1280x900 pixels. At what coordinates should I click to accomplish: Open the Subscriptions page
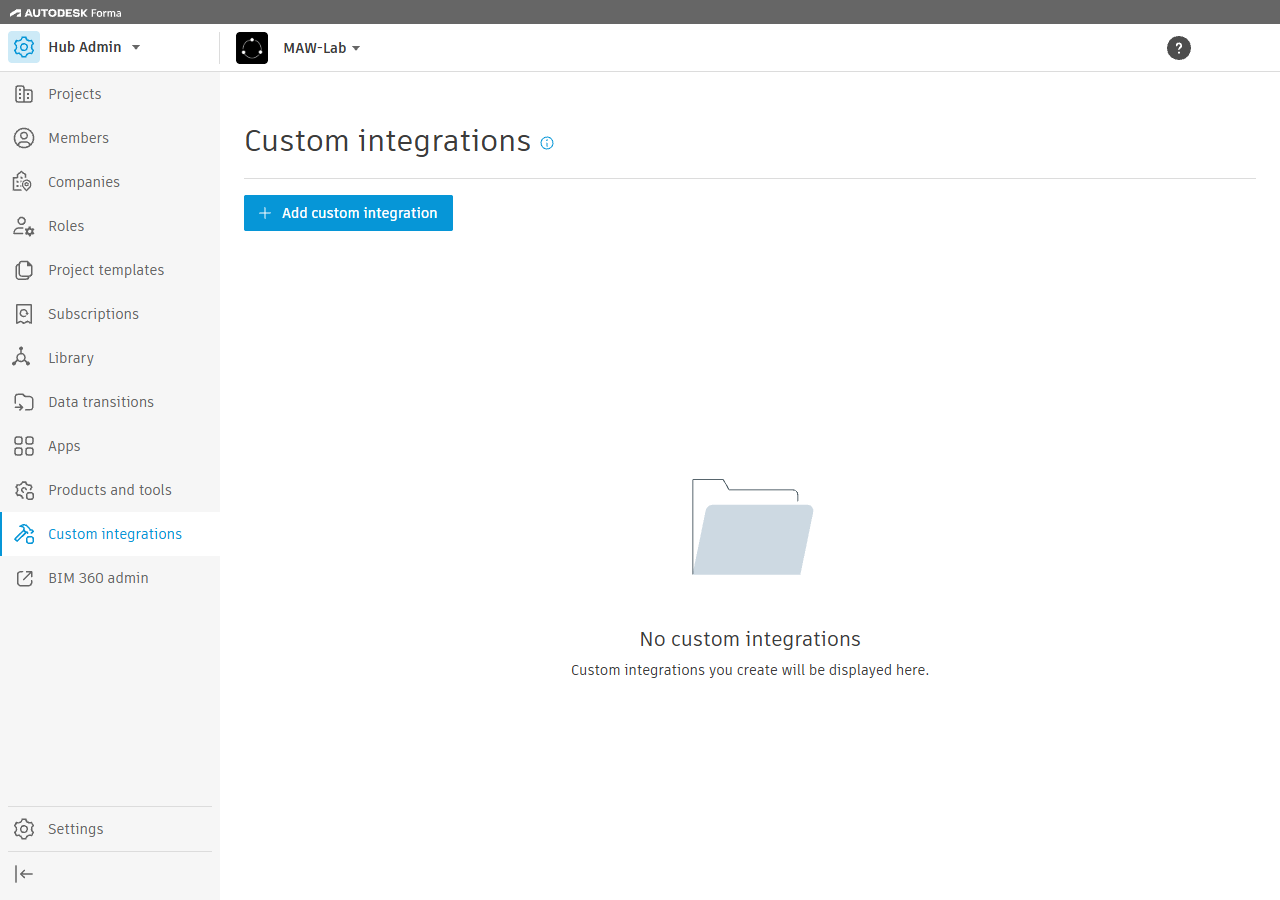(x=93, y=314)
